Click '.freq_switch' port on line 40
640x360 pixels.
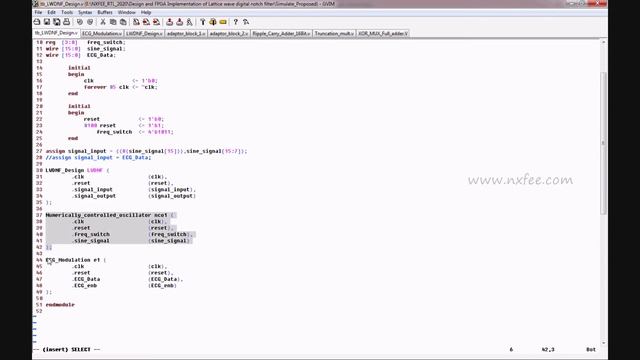(x=91, y=234)
